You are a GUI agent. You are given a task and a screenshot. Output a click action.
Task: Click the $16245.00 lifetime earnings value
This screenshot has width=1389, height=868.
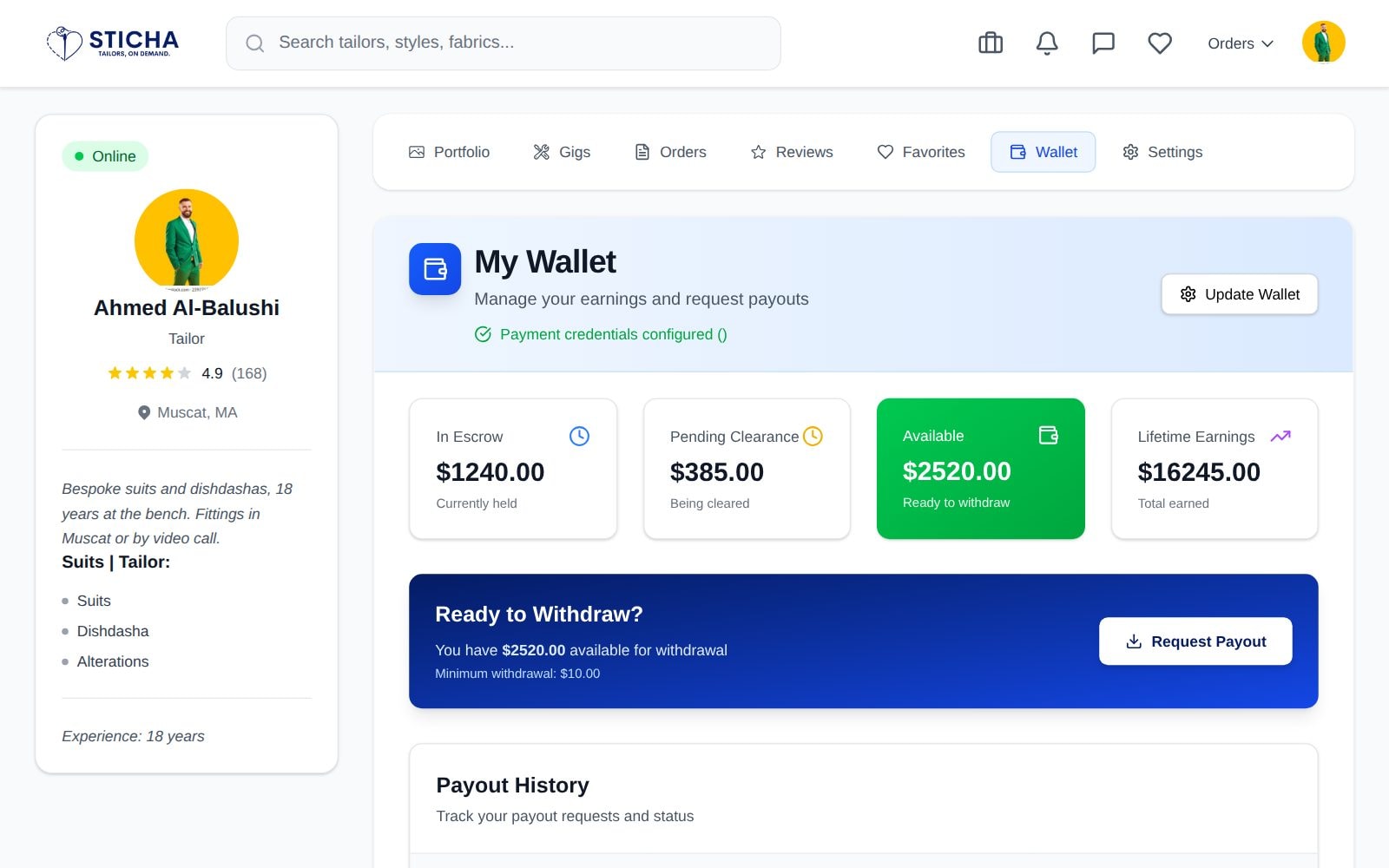click(1199, 472)
